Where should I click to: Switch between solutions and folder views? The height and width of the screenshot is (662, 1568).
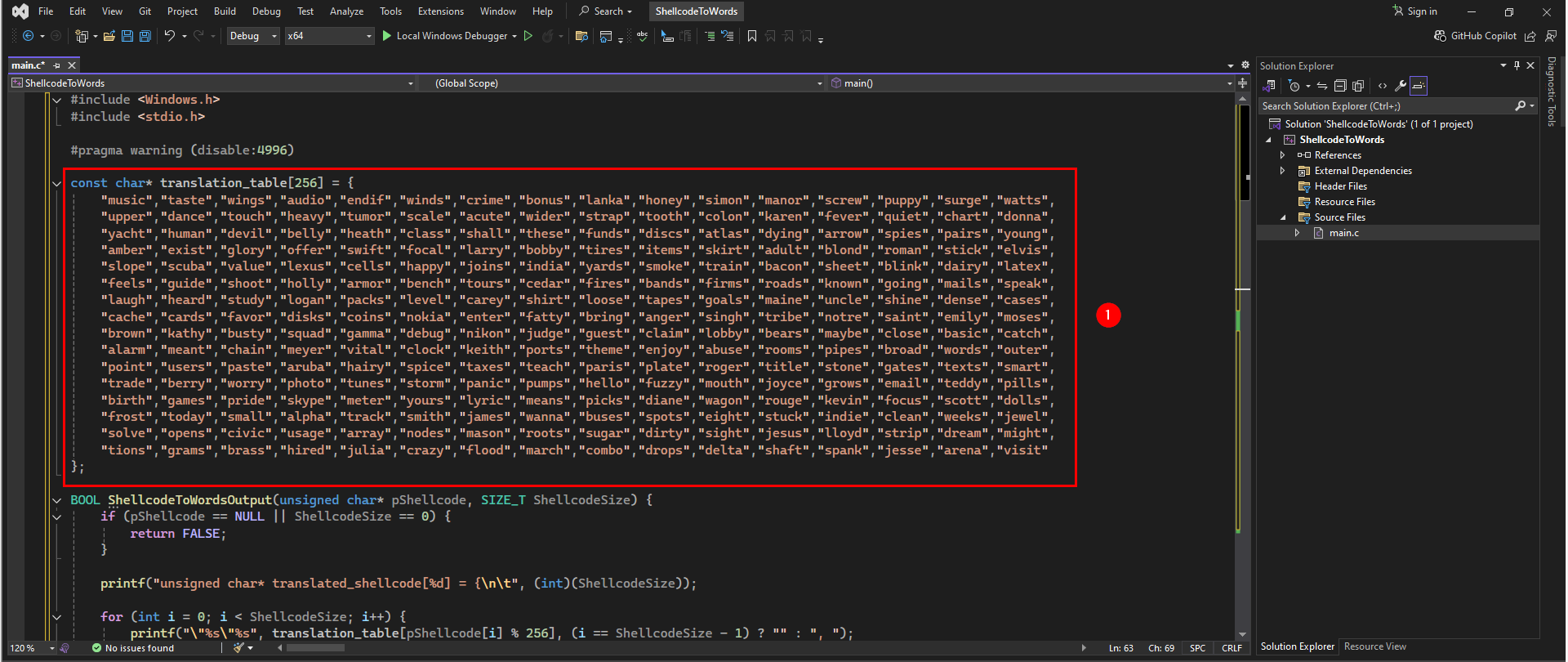[1269, 86]
